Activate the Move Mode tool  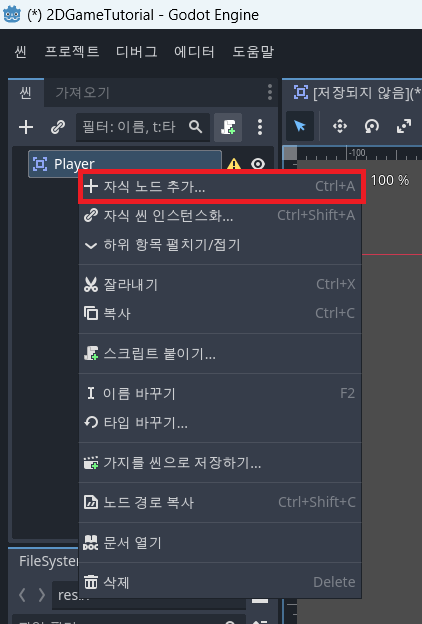point(340,127)
